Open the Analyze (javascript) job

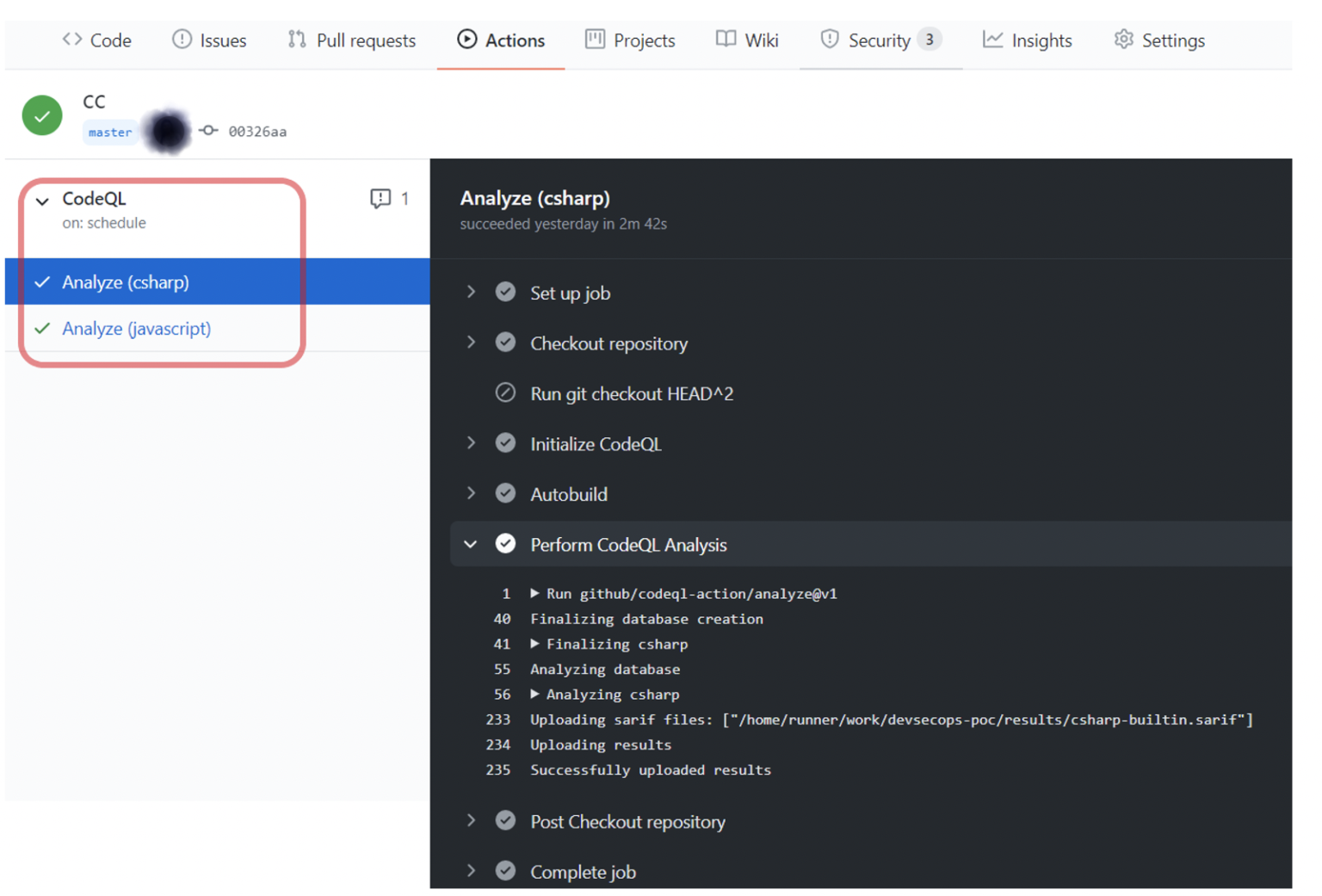click(x=136, y=329)
